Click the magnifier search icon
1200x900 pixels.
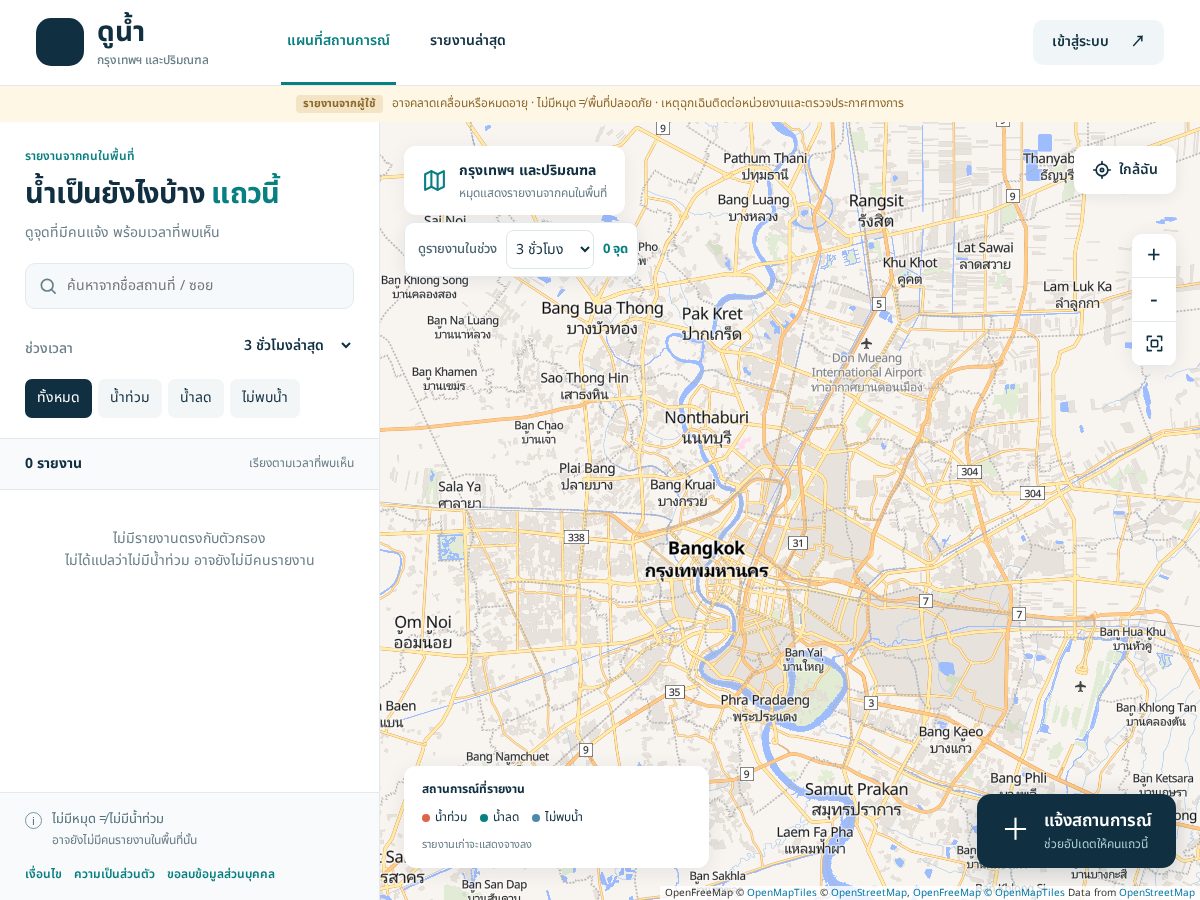click(48, 286)
